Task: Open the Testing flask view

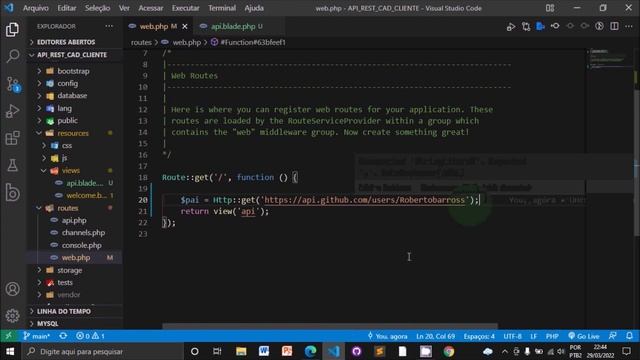Action: coord(12,165)
